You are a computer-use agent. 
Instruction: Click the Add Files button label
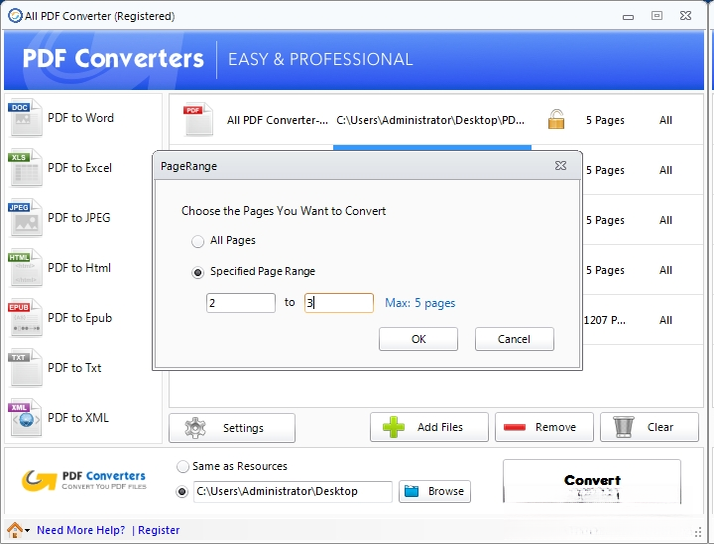tap(440, 427)
